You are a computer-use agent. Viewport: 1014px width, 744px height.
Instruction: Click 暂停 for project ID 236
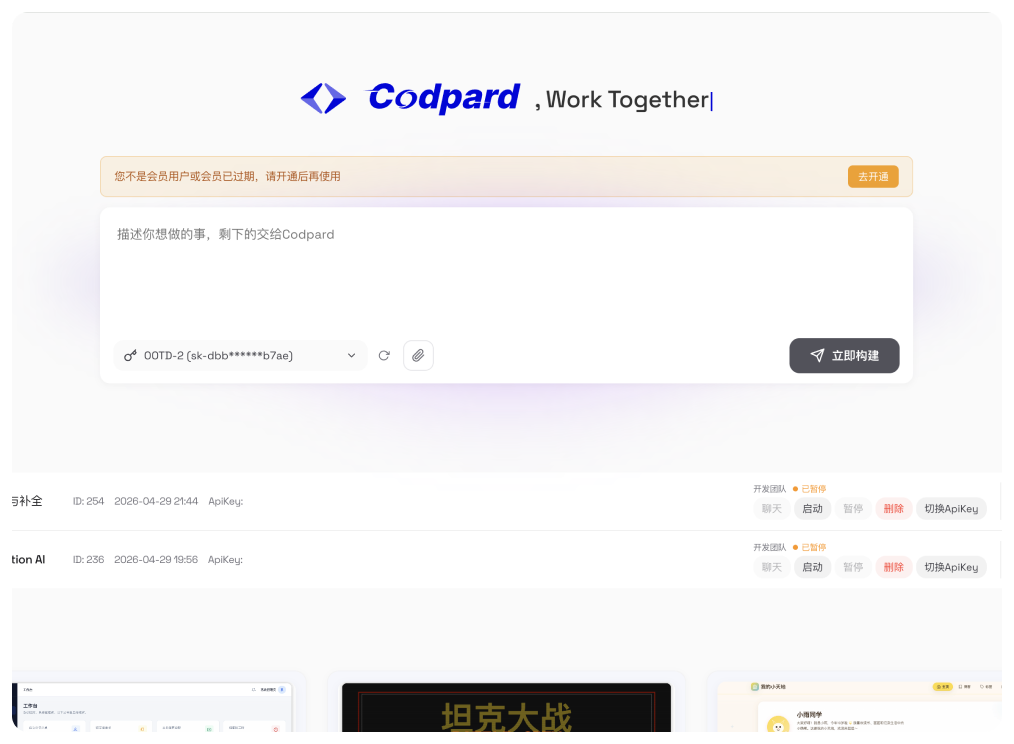click(x=853, y=567)
